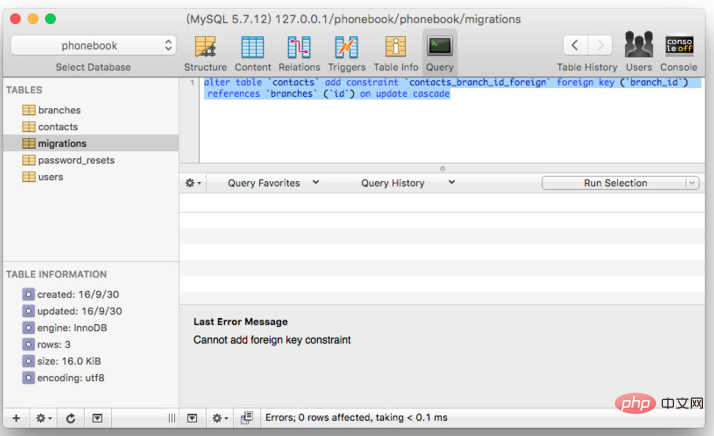Click the Run Selection button

pyautogui.click(x=615, y=183)
